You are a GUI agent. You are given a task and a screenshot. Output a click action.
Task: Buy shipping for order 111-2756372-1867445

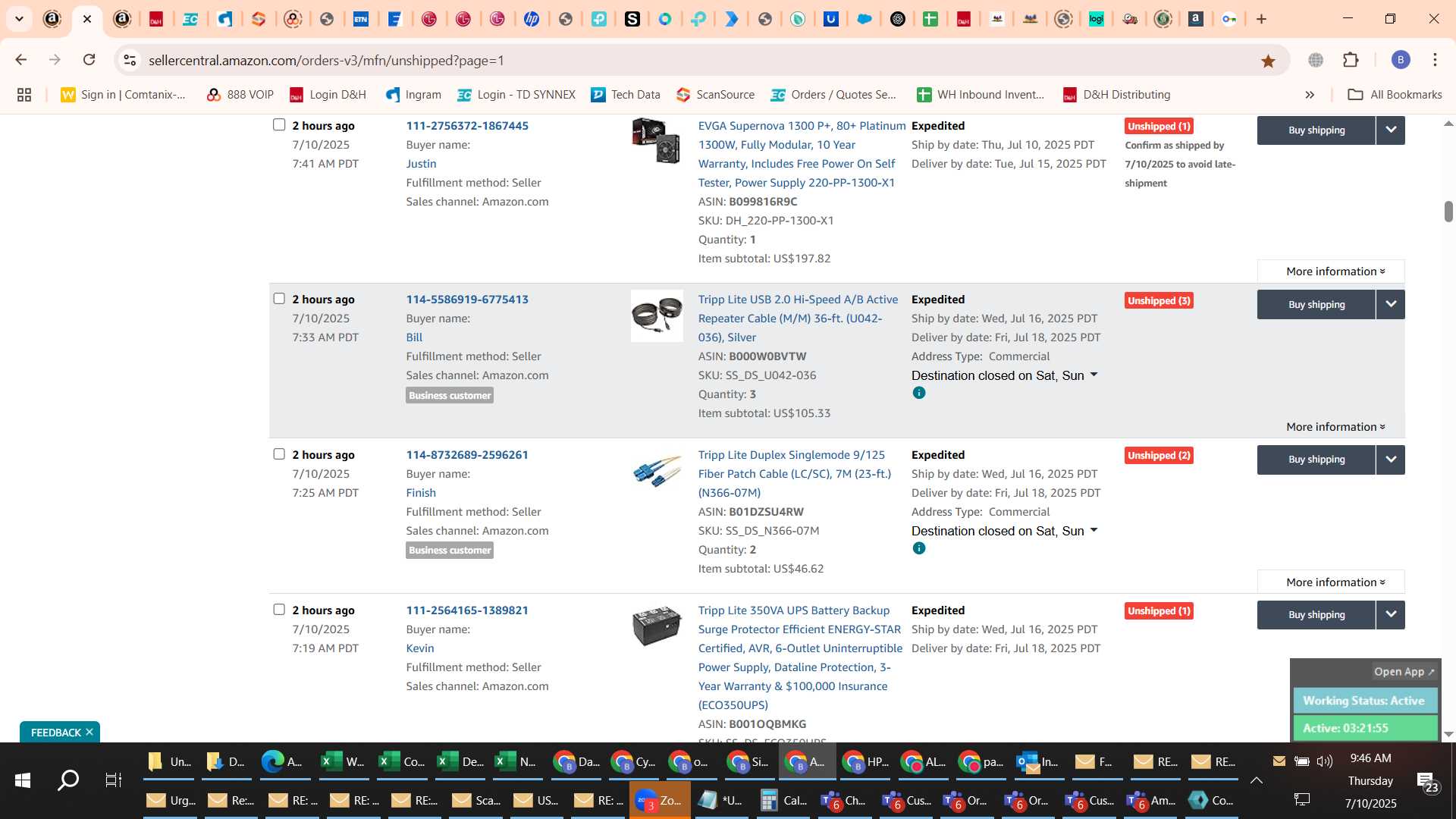[x=1316, y=130]
